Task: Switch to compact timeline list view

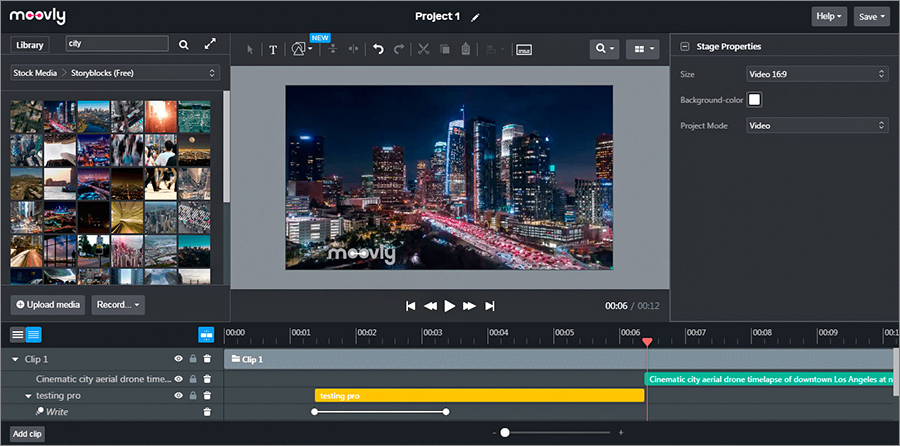Action: tap(18, 335)
